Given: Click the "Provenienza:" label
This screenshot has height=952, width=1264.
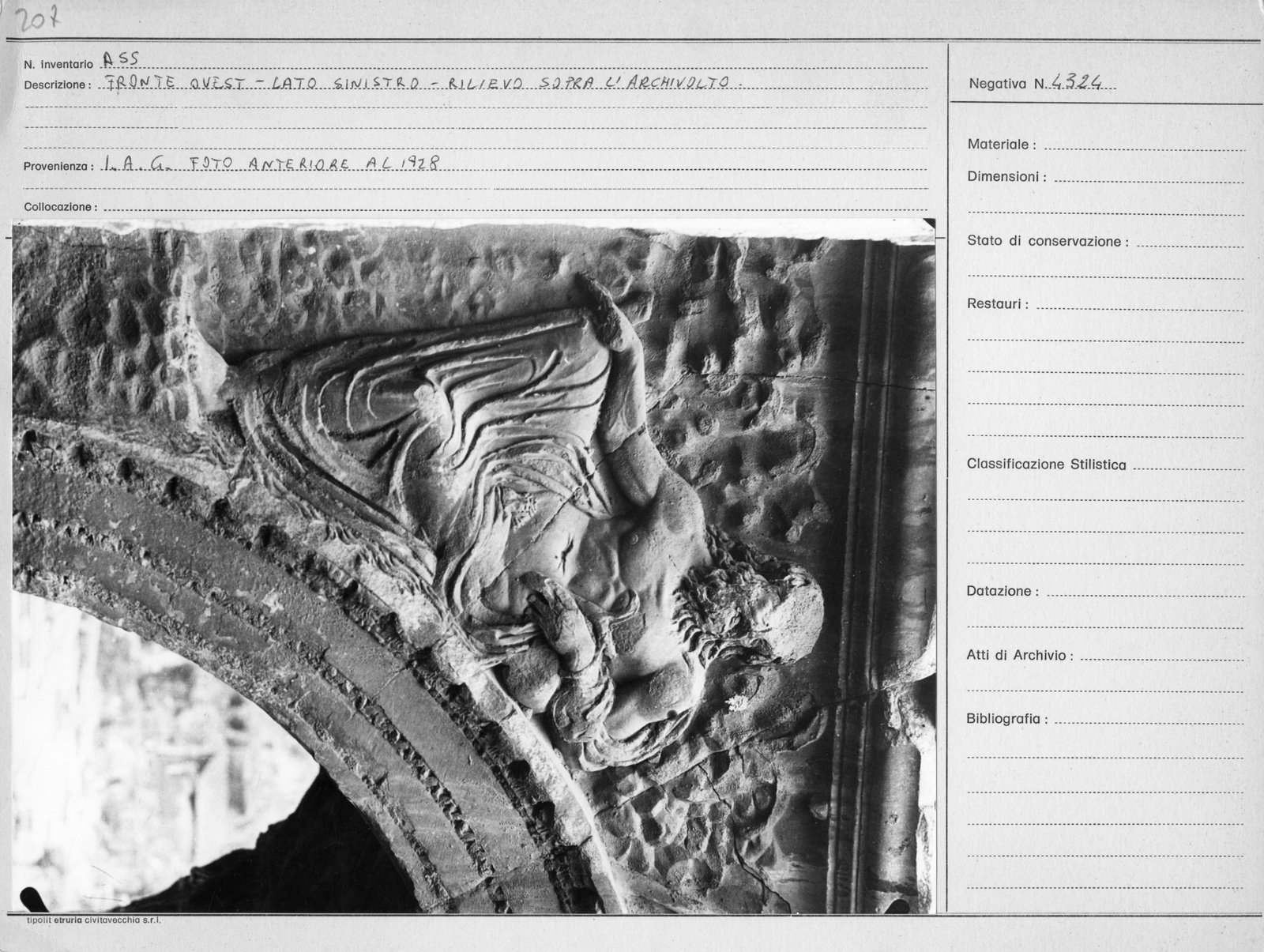Looking at the screenshot, I should (60, 166).
